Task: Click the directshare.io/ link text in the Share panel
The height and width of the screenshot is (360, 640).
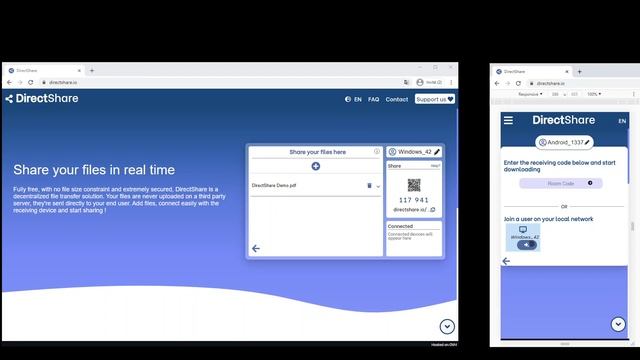Action: point(410,210)
